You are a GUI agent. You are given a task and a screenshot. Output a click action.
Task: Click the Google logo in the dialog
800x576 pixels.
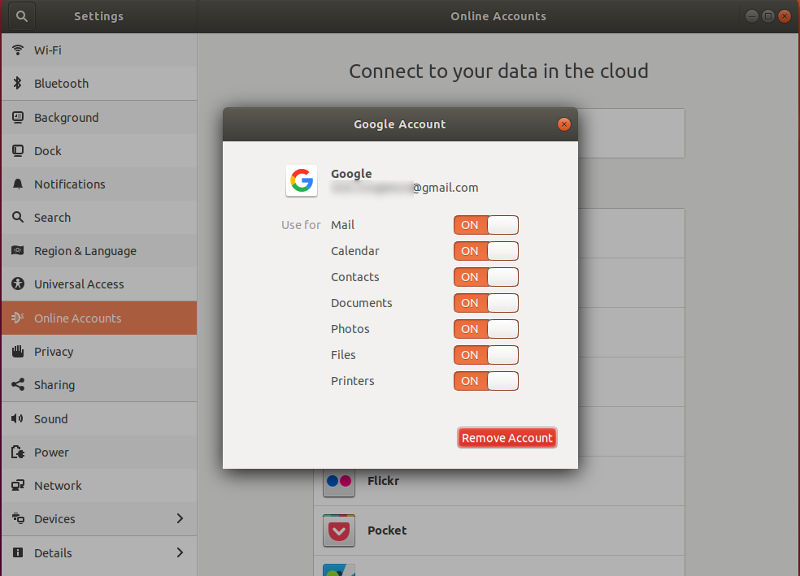301,181
